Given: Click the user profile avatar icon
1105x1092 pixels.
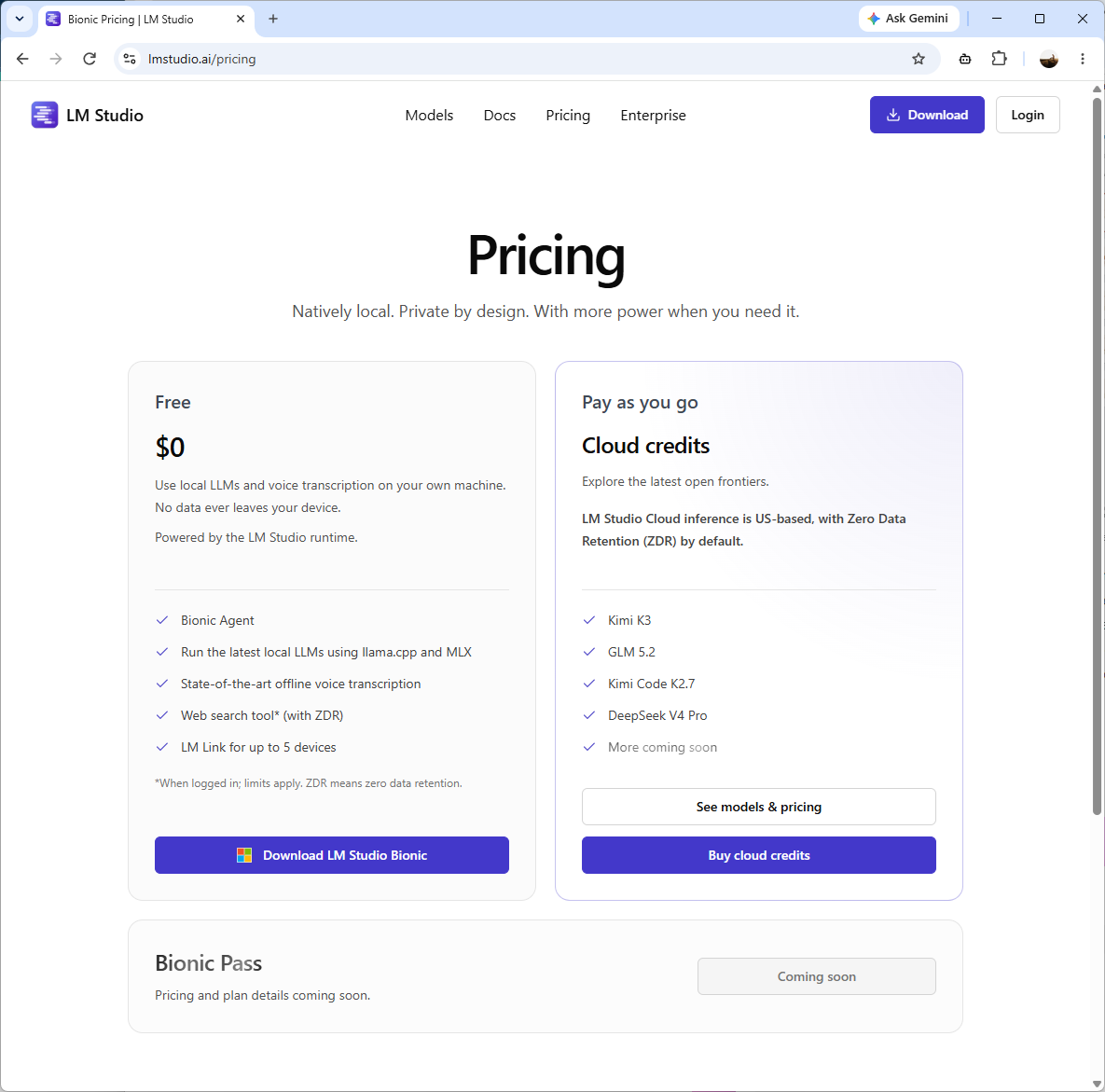Looking at the screenshot, I should coord(1049,60).
